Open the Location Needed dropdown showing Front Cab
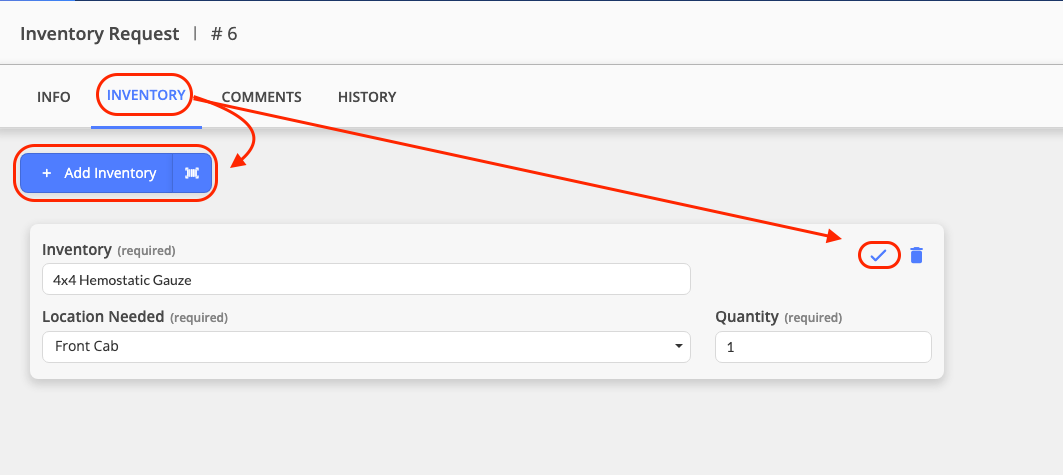Viewport: 1063px width, 475px height. [366, 346]
